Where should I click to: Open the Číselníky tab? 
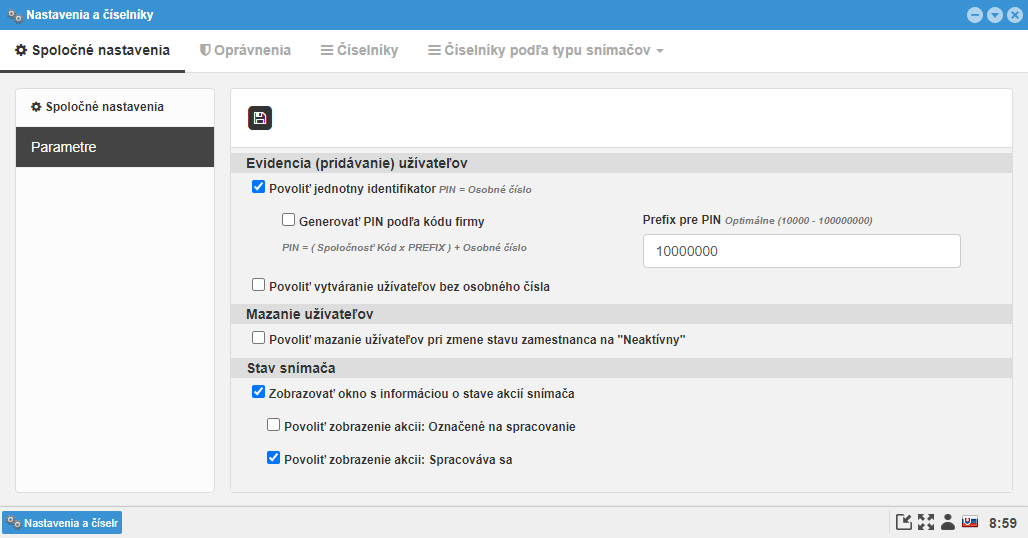359,50
